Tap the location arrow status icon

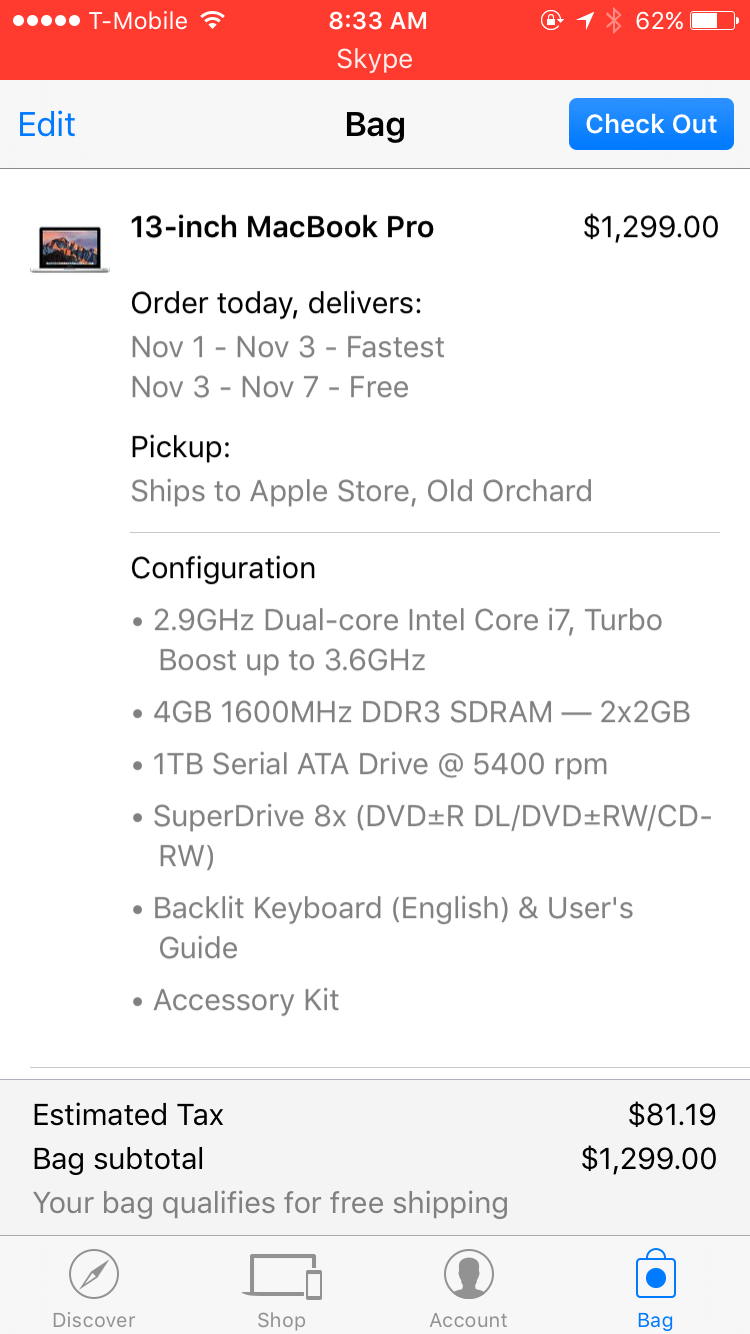click(584, 21)
